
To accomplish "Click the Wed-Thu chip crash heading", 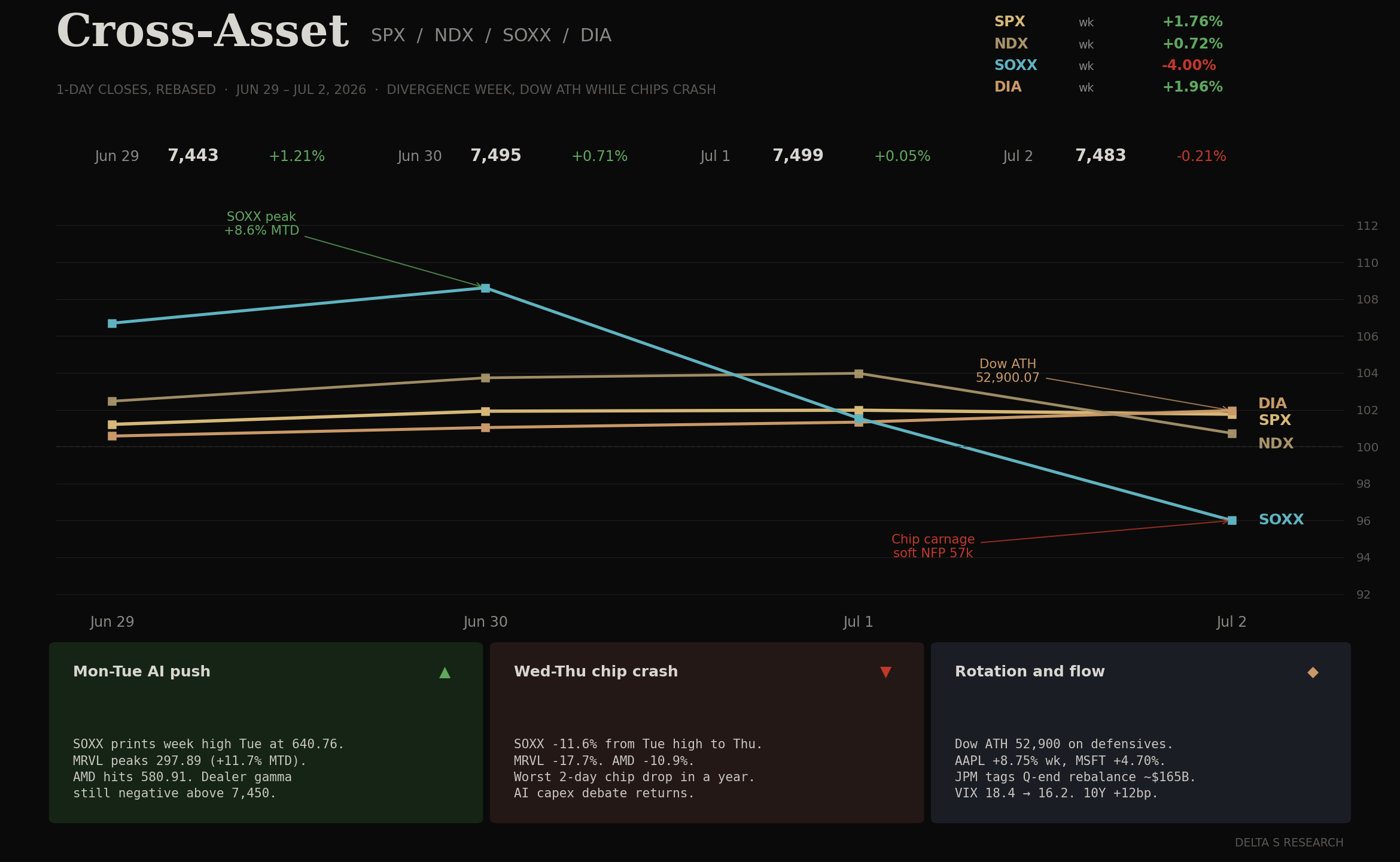I will click(596, 672).
